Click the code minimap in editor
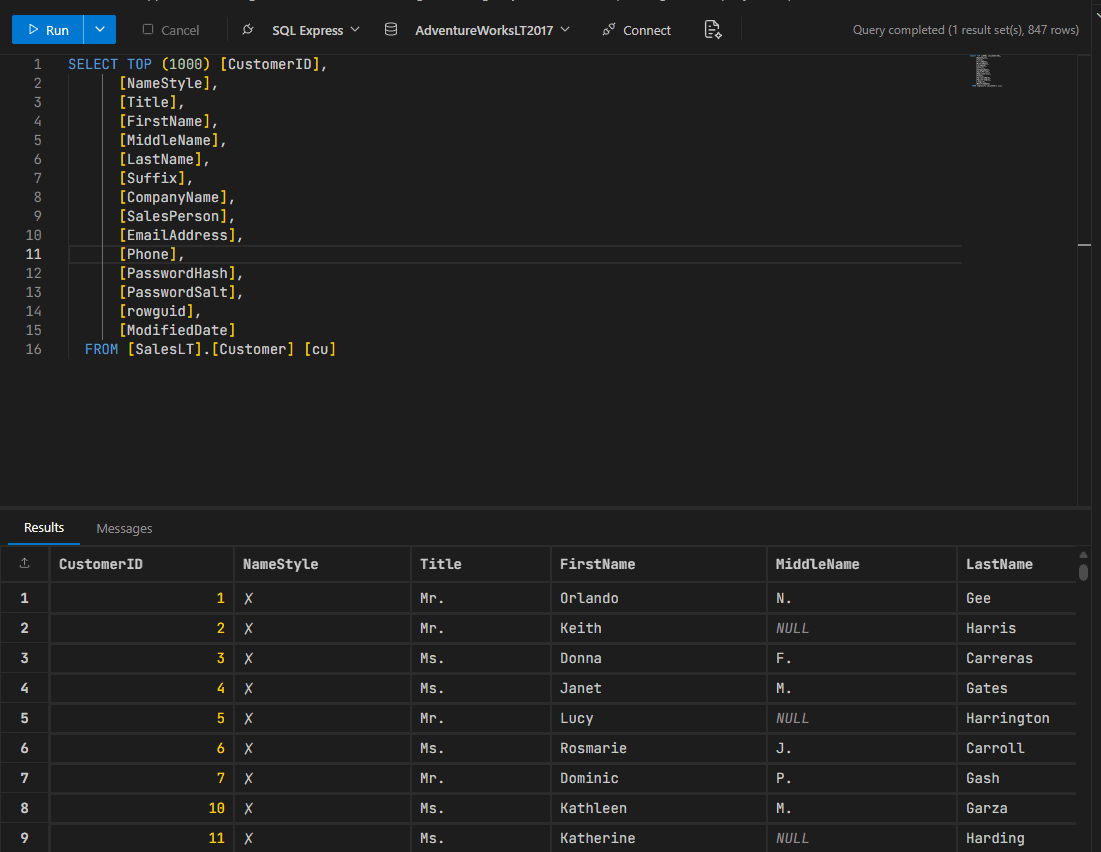1101x852 pixels. point(986,70)
